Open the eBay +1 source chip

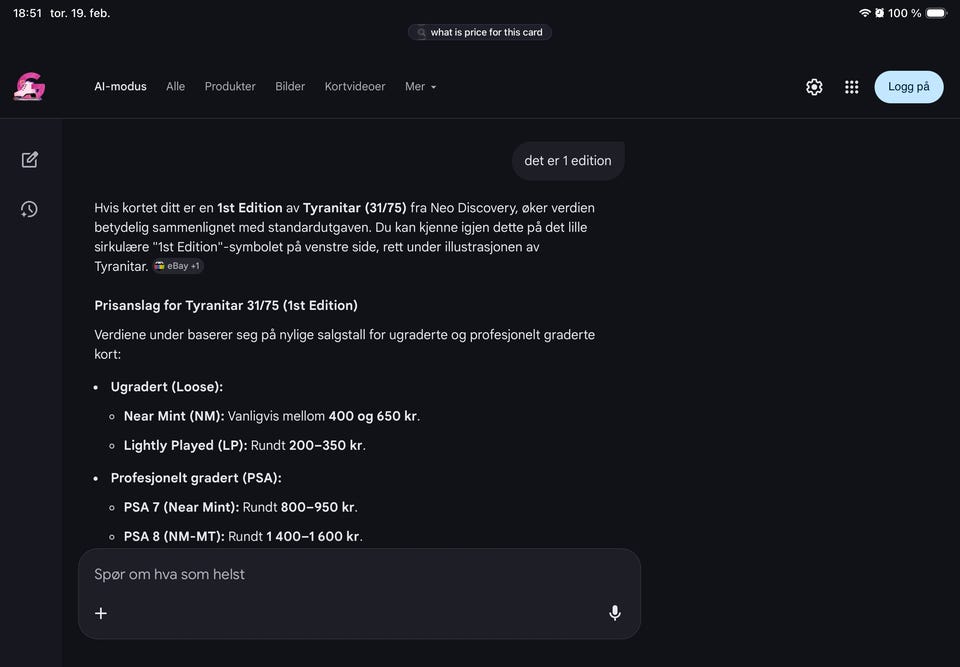coord(178,266)
